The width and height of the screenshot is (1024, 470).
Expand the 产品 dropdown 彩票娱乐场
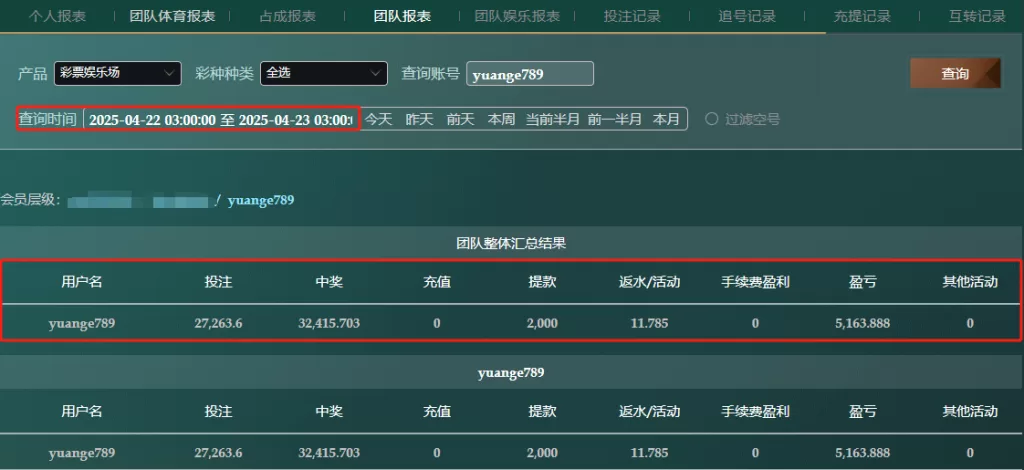click(118, 73)
